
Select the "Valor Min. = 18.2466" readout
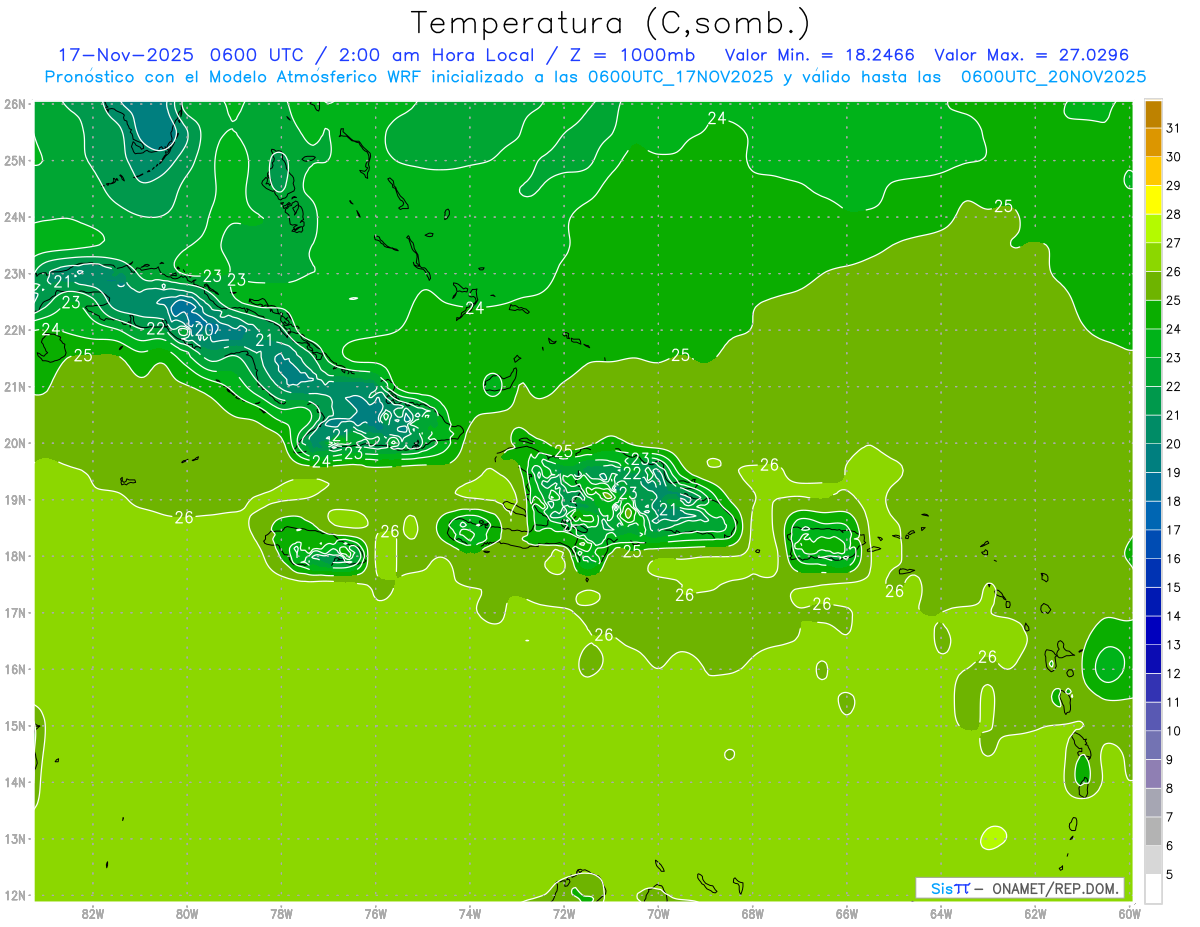[x=820, y=55]
